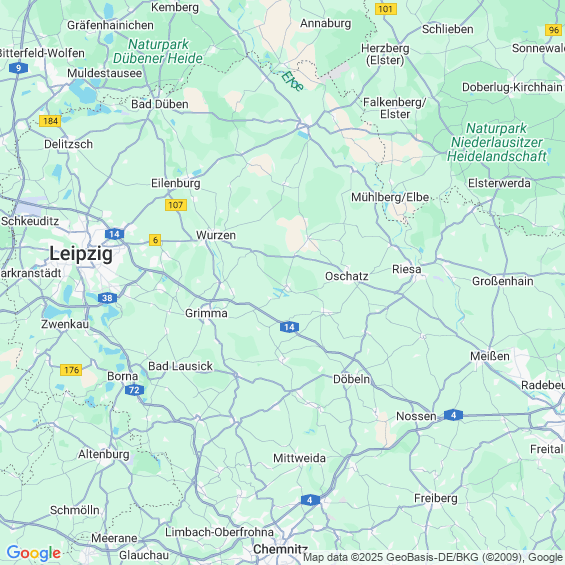This screenshot has width=565, height=565.
Task: Select the Leipzig city label
Action: pyautogui.click(x=81, y=253)
